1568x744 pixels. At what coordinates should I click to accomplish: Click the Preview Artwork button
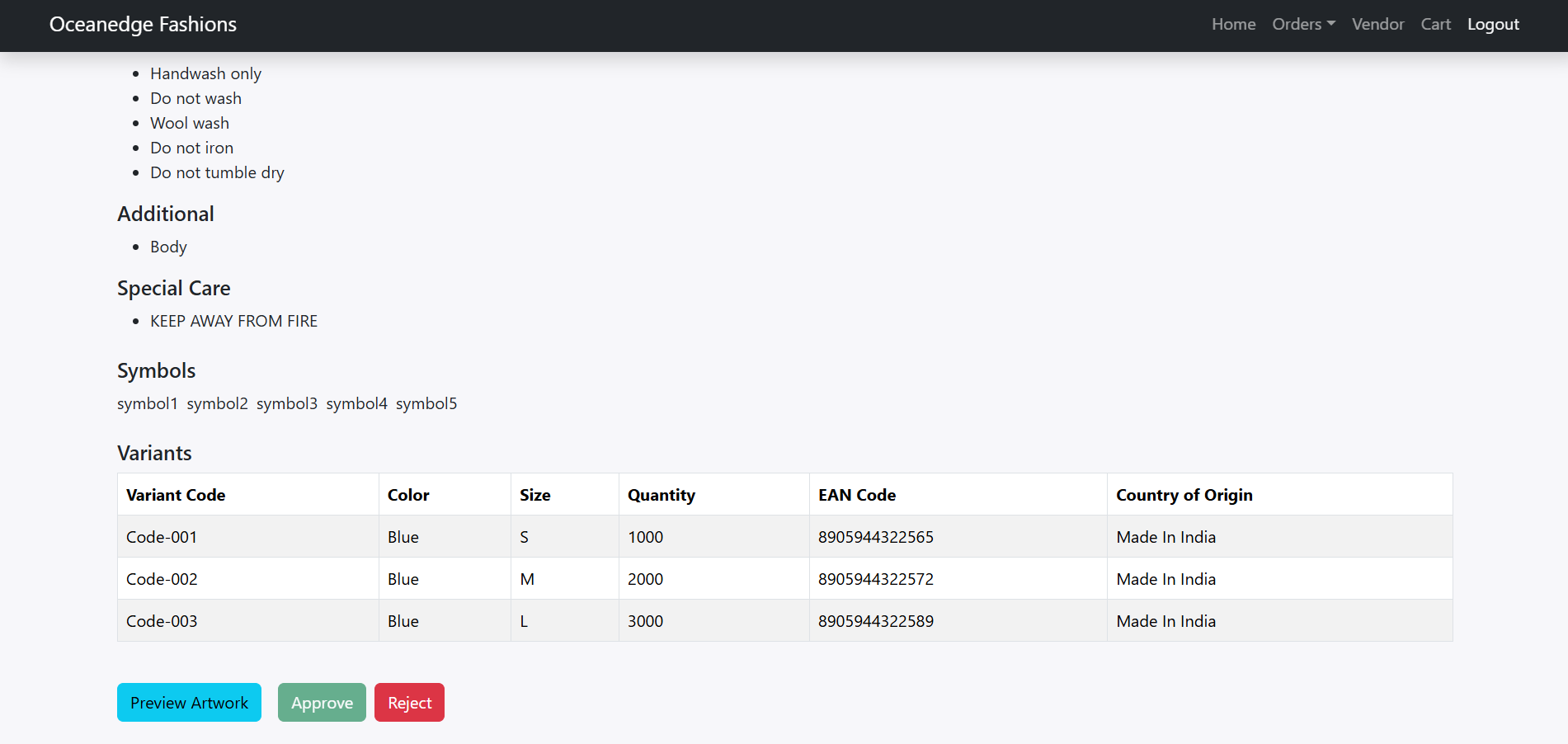(189, 703)
